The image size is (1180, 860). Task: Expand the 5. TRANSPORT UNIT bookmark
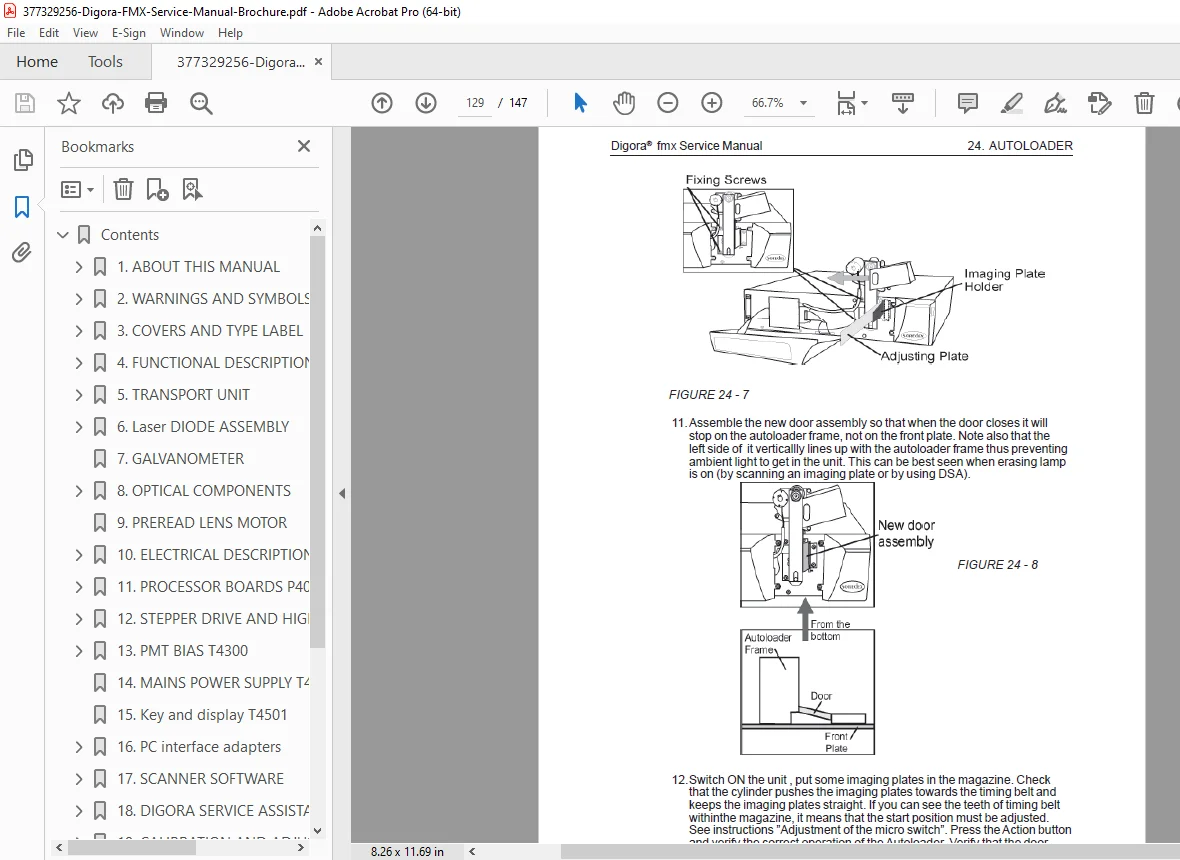(79, 394)
